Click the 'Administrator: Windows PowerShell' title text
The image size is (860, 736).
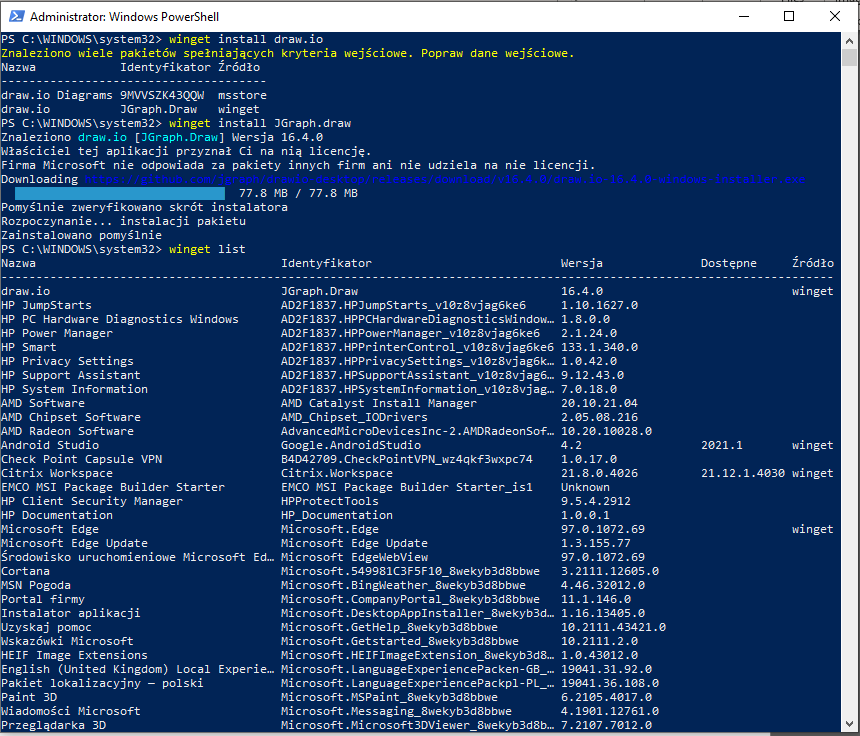(x=125, y=18)
